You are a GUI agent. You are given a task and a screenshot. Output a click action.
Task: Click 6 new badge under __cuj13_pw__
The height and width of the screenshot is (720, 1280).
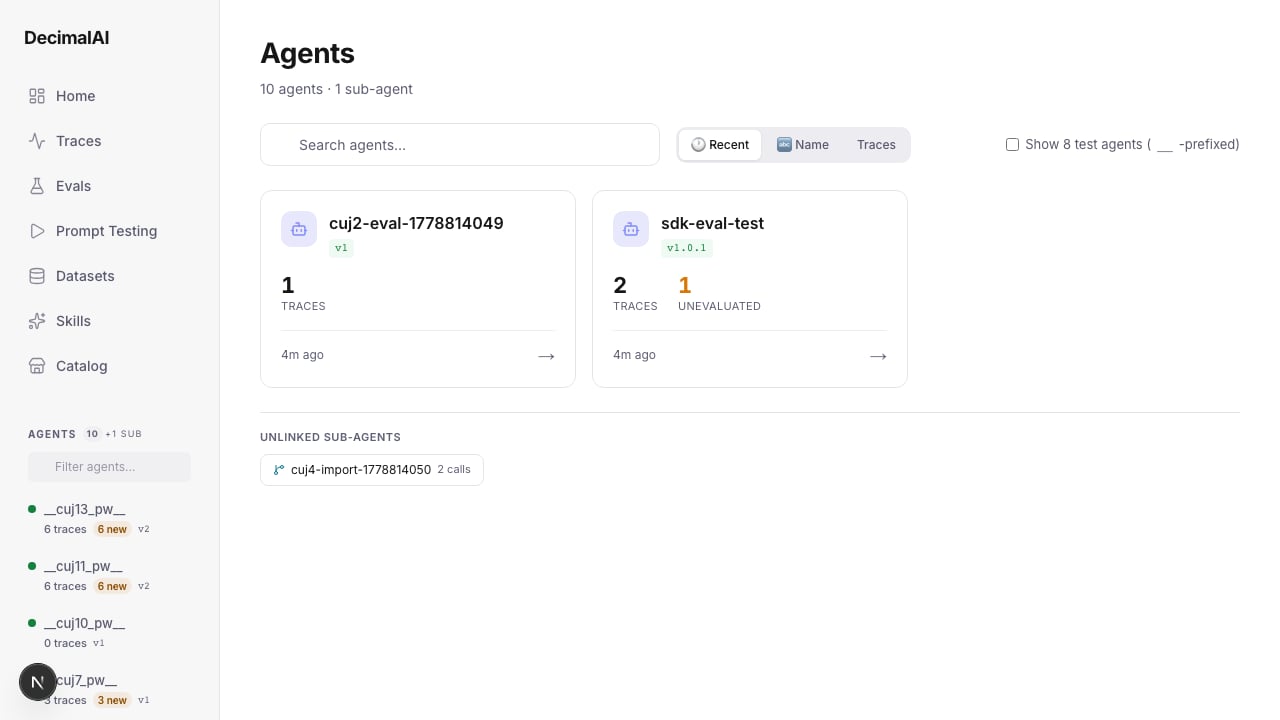pyautogui.click(x=112, y=529)
